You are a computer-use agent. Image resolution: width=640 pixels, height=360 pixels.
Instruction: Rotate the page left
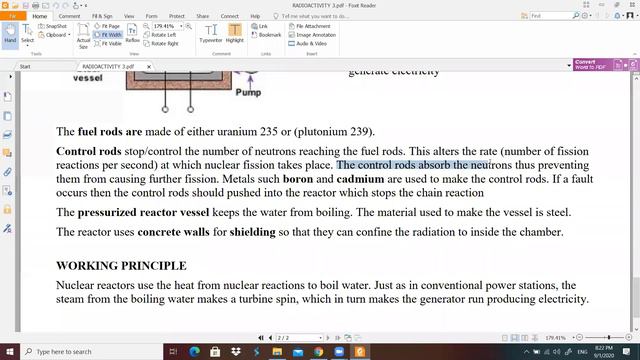(x=160, y=35)
